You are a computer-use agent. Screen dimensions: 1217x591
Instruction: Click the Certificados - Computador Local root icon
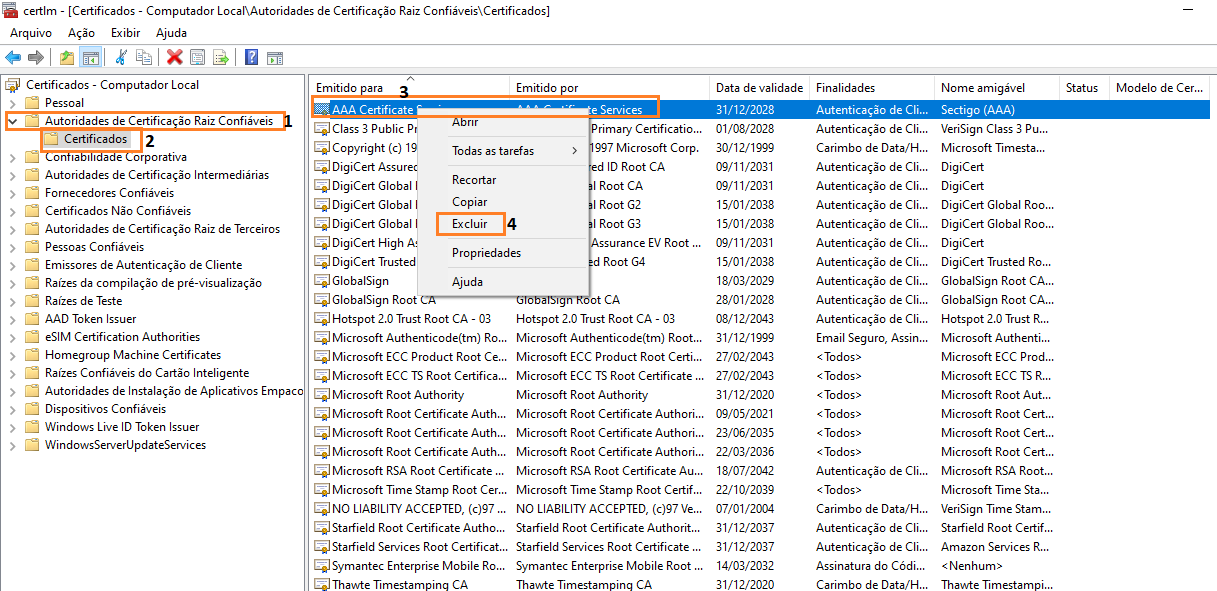(x=14, y=85)
